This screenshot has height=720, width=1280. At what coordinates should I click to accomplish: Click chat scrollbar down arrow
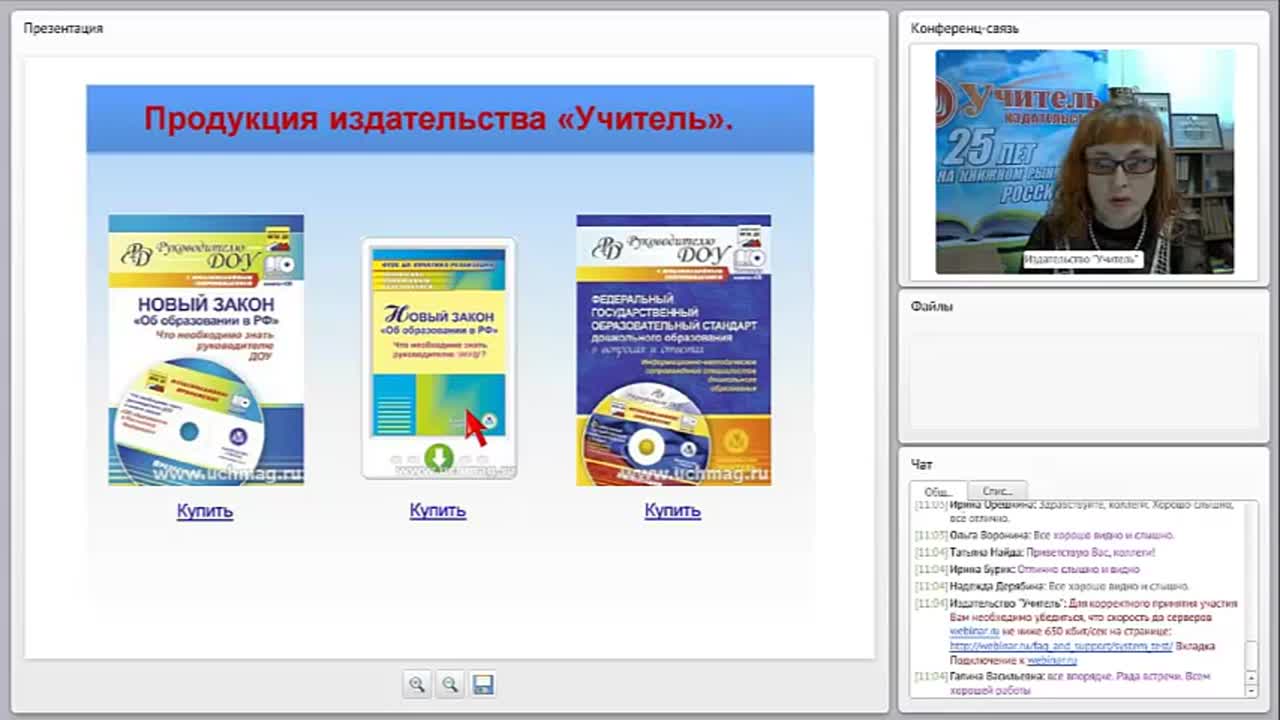pyautogui.click(x=1250, y=690)
